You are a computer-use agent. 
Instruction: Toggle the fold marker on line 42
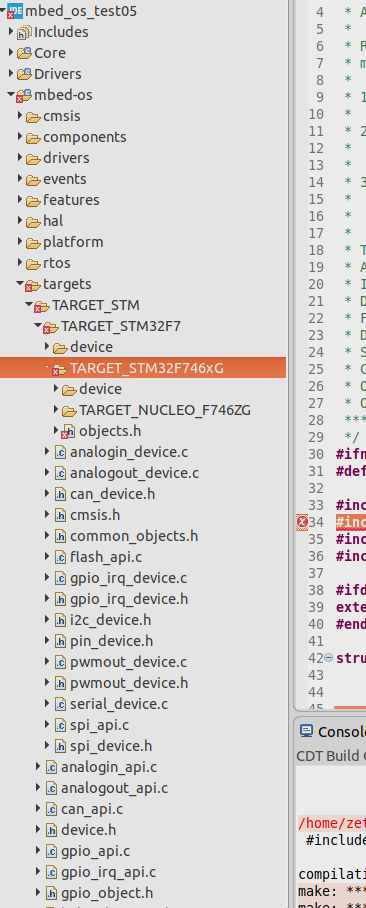[328, 658]
